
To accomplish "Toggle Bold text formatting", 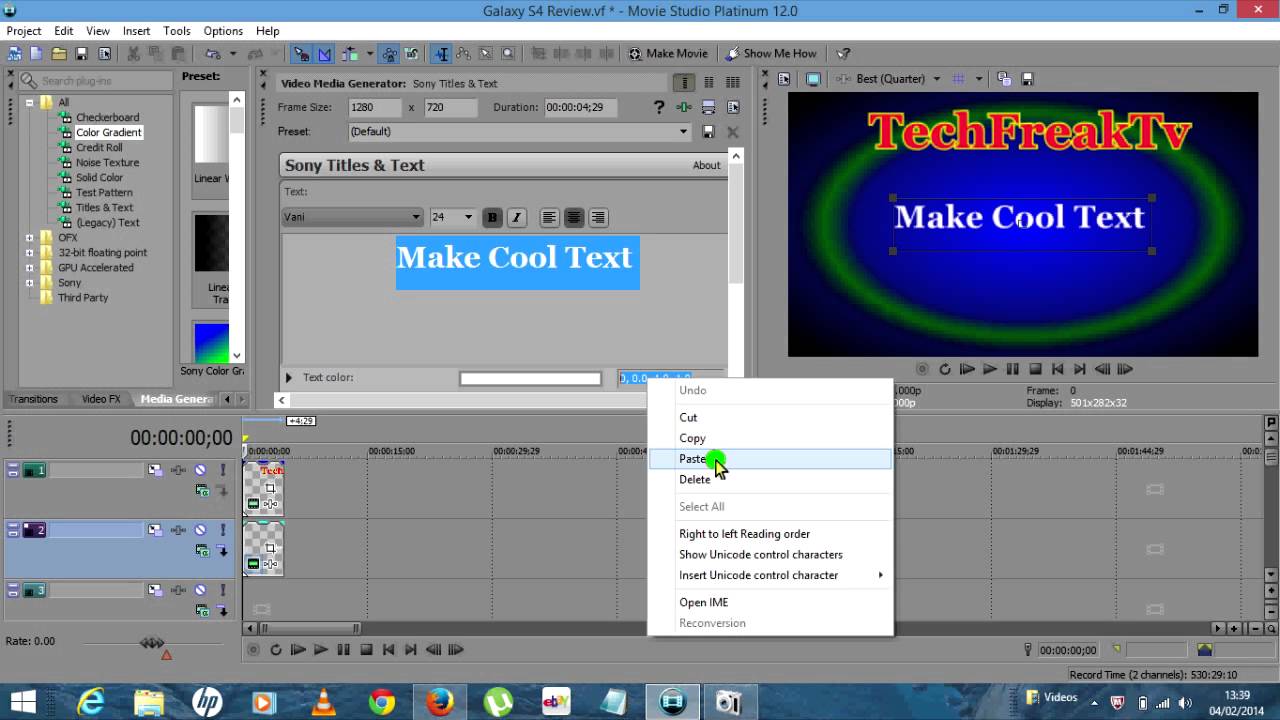I will tap(492, 217).
